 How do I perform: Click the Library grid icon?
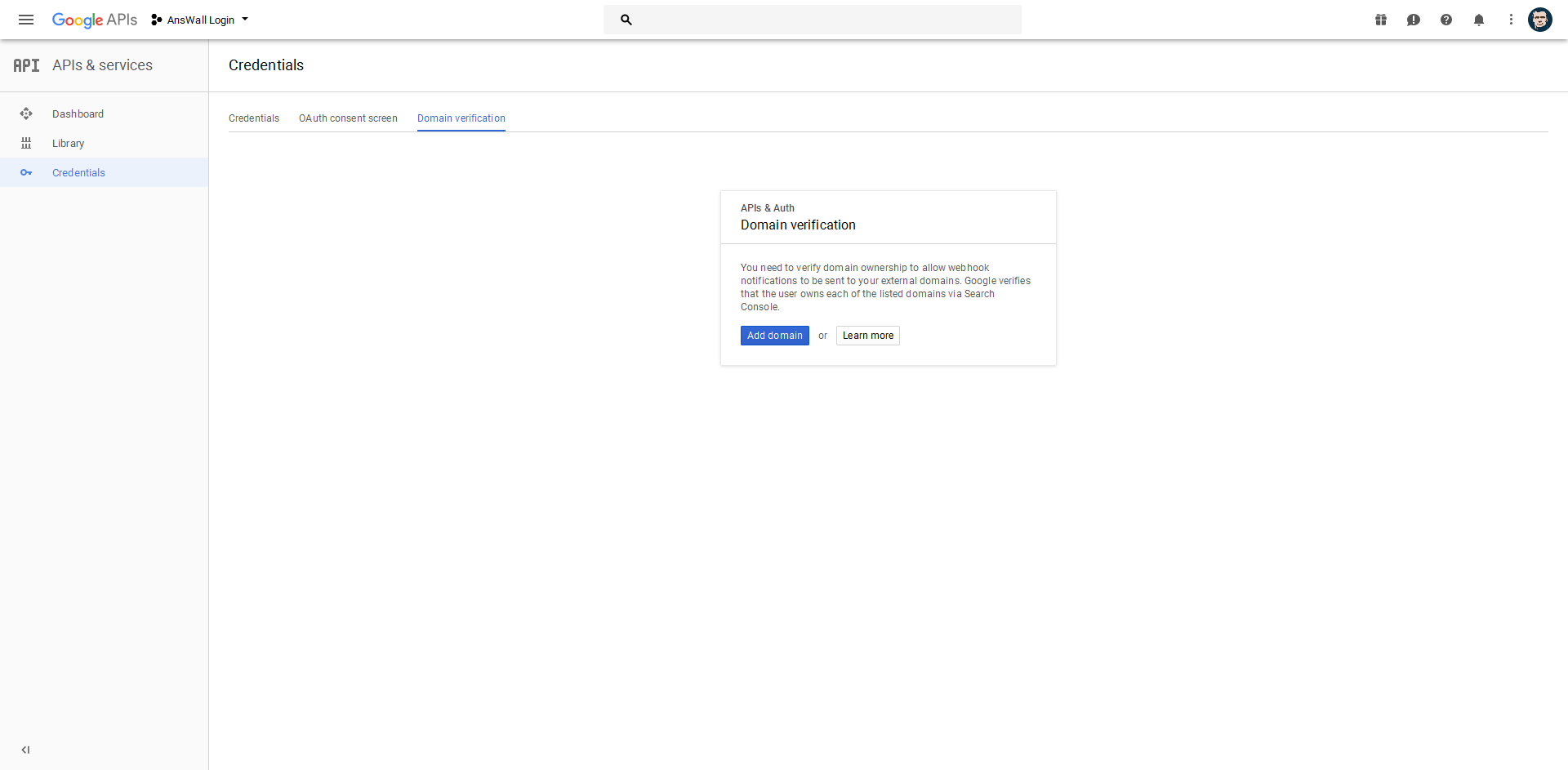pyautogui.click(x=26, y=143)
